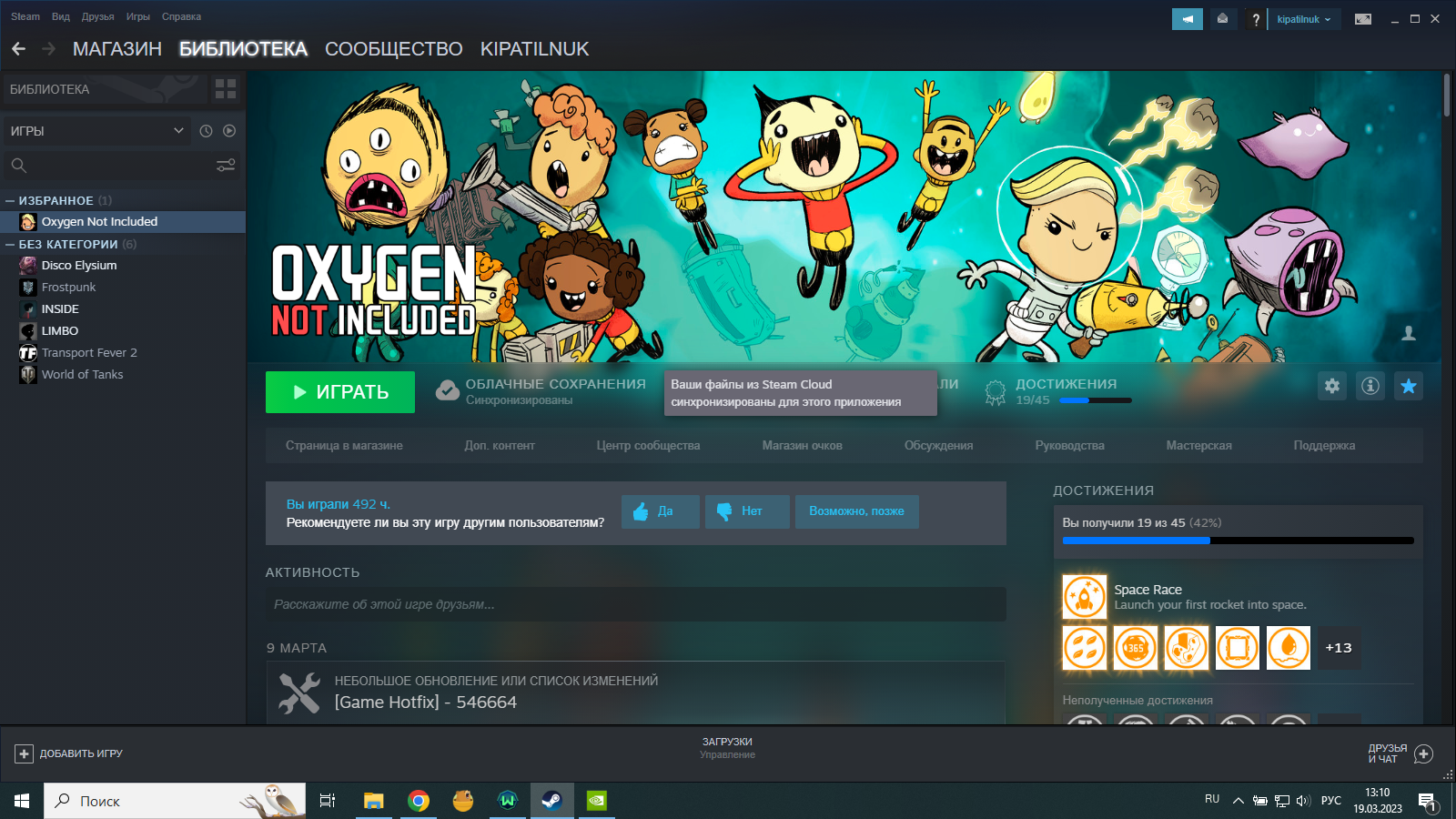Launch Google Chrome from the taskbar
The image size is (1456, 819).
(419, 801)
